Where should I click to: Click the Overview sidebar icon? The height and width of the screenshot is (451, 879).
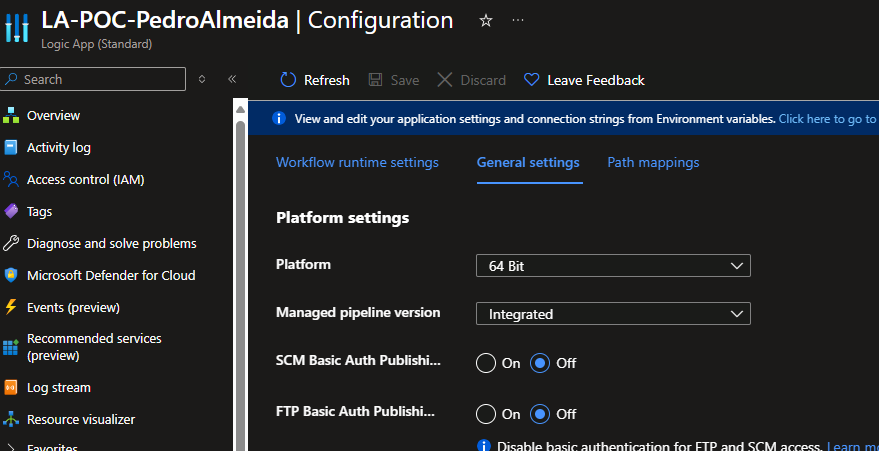(11, 115)
